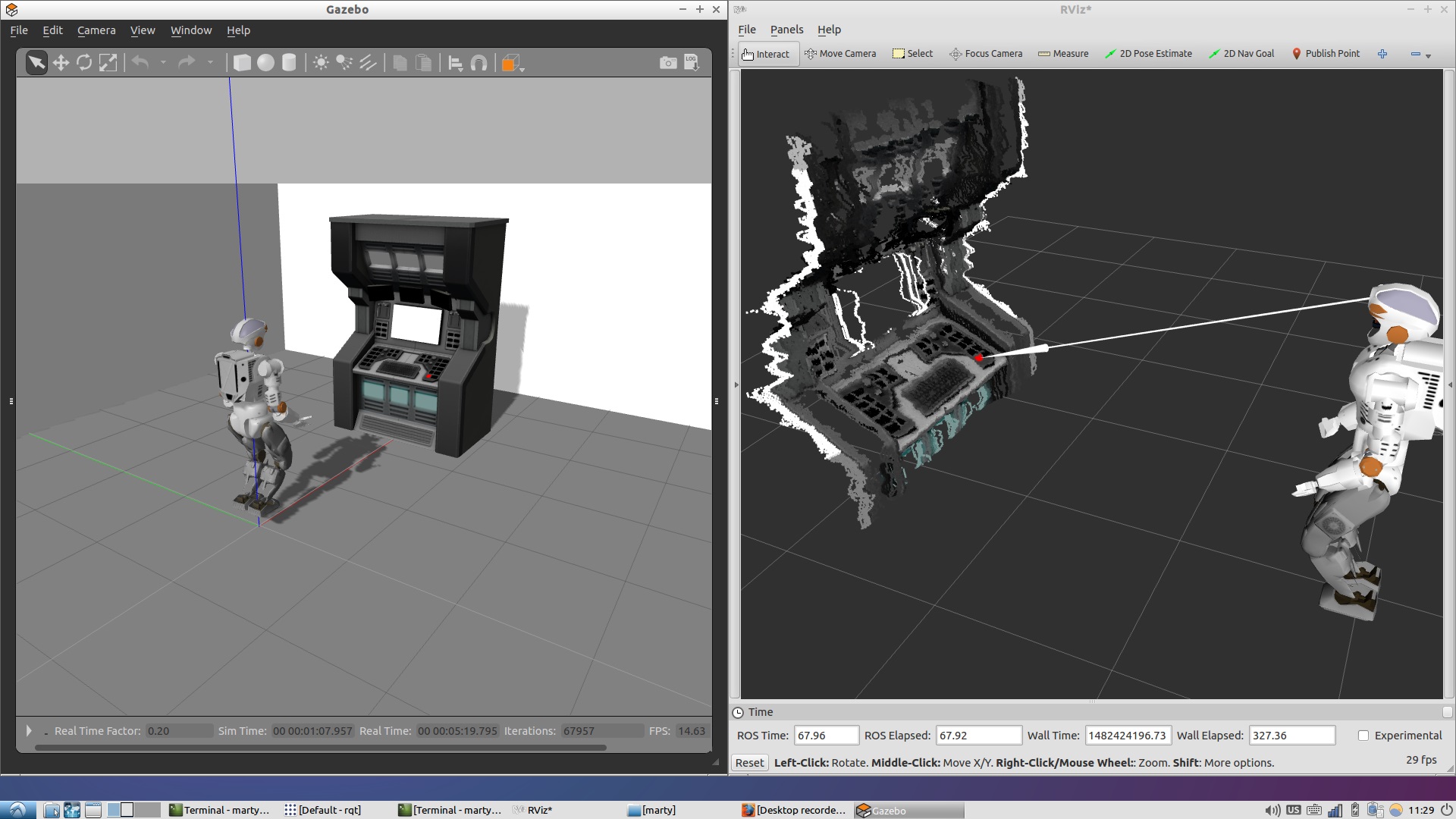Choose the scale mode tool in Gazebo
This screenshot has width=1456, height=819.
108,63
